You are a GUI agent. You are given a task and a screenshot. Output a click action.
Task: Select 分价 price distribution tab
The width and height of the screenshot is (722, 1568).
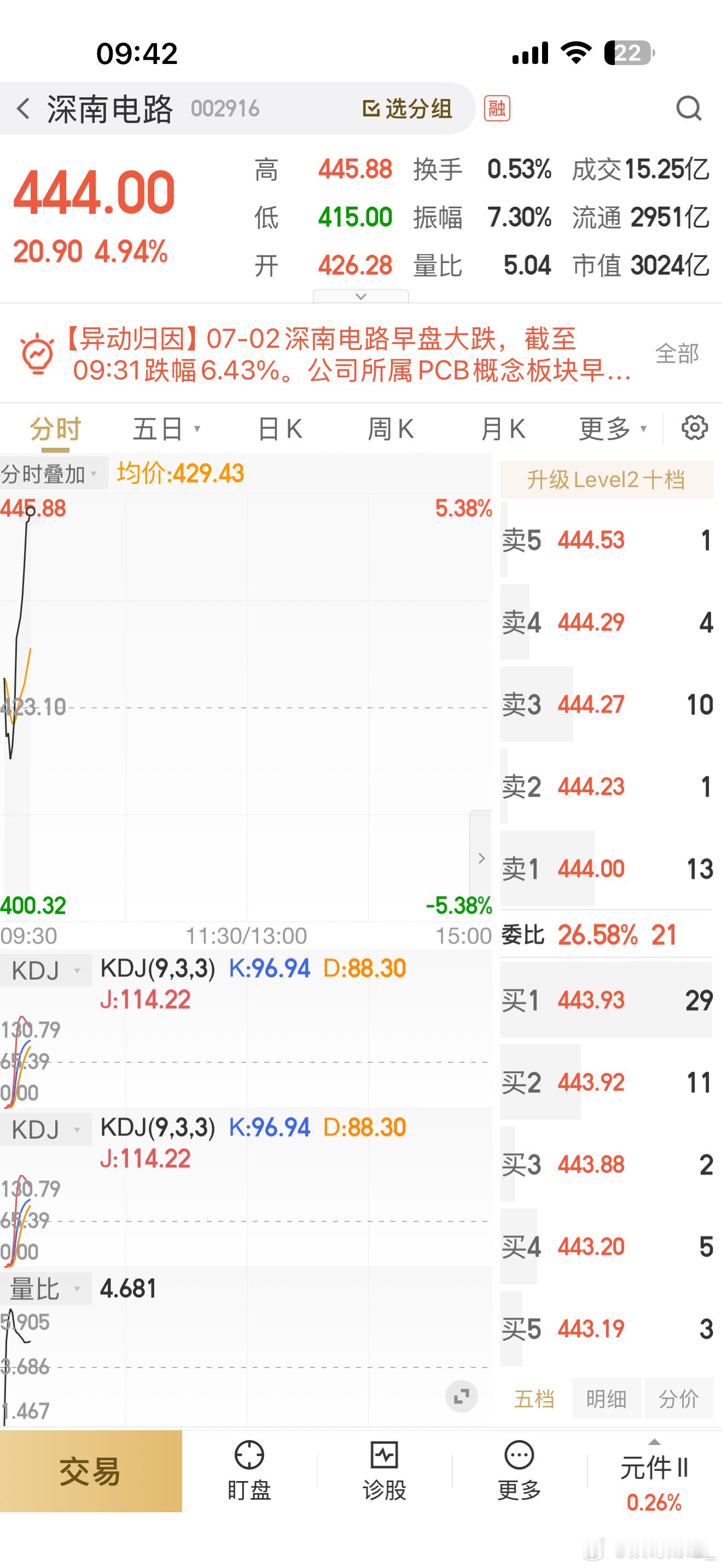pos(678,1398)
